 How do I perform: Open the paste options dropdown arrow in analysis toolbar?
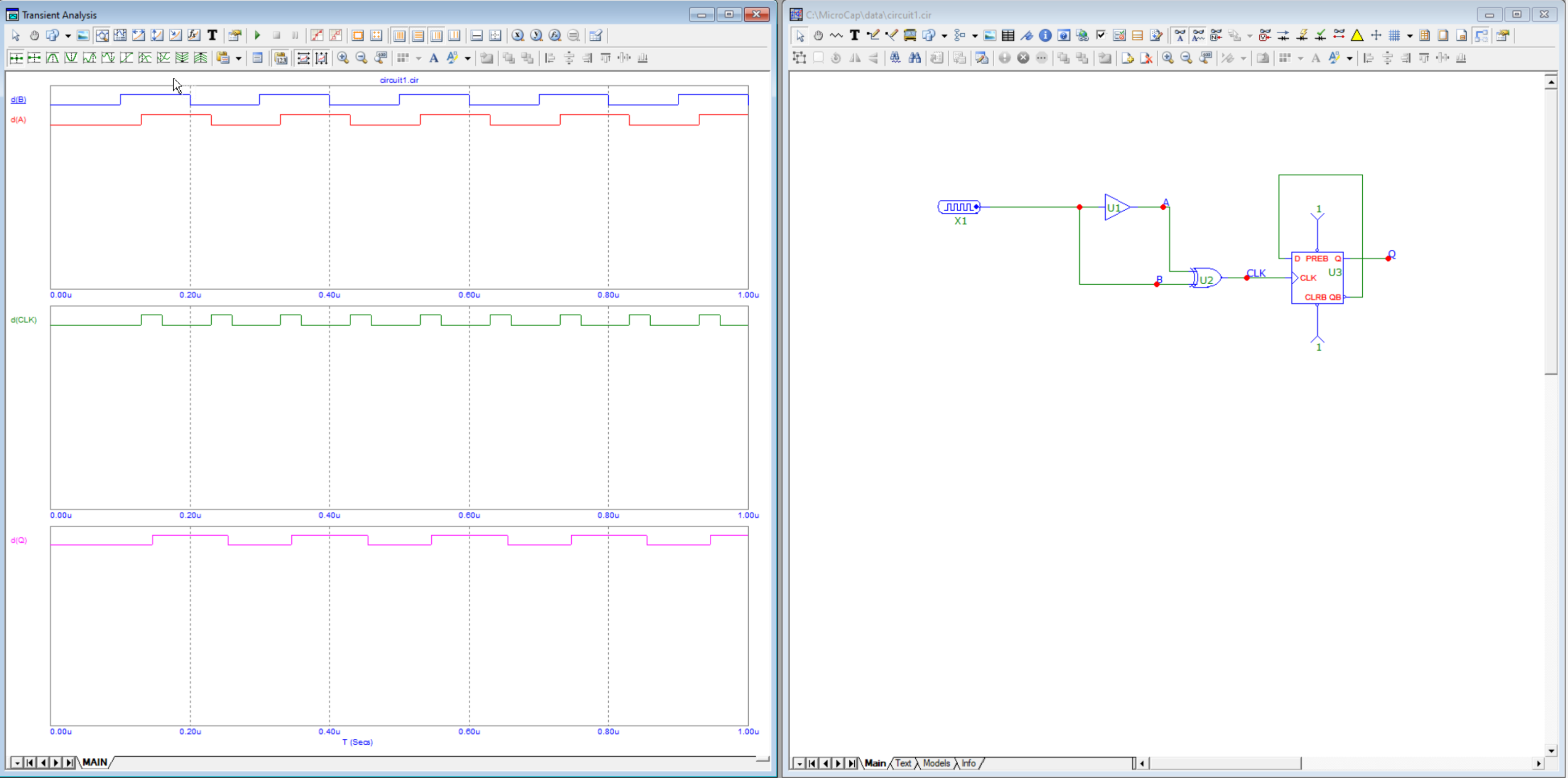tap(238, 58)
